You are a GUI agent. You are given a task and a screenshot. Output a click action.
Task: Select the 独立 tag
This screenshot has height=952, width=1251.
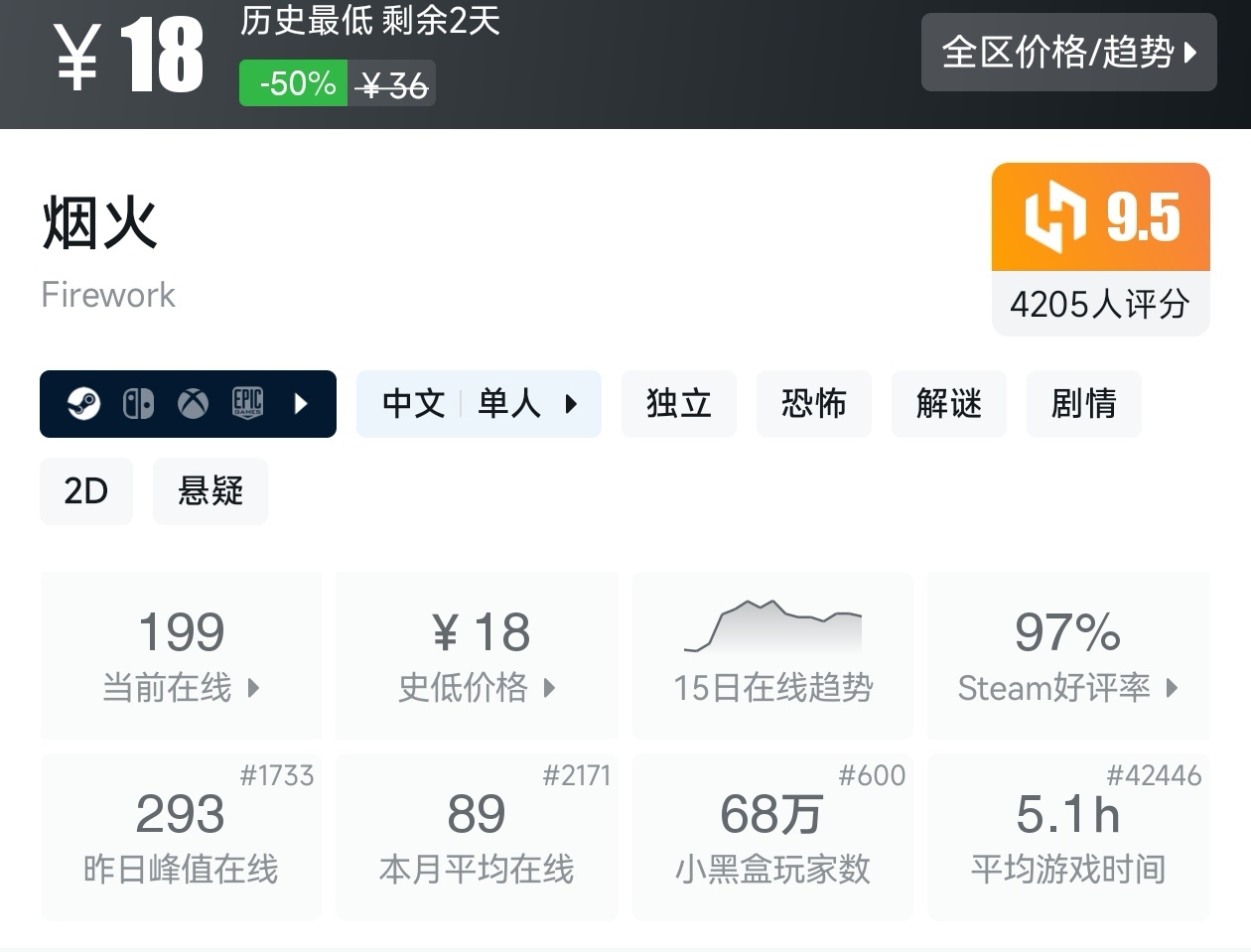(679, 404)
